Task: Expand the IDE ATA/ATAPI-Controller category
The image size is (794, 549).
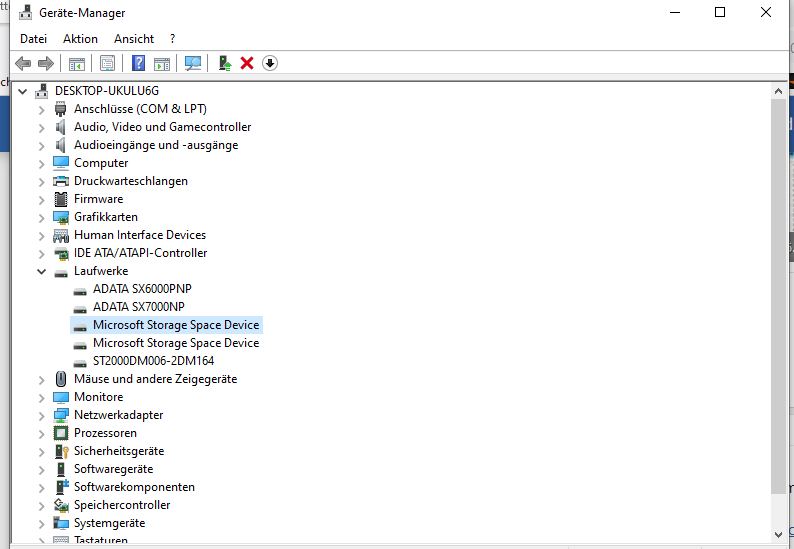Action: pyautogui.click(x=42, y=253)
